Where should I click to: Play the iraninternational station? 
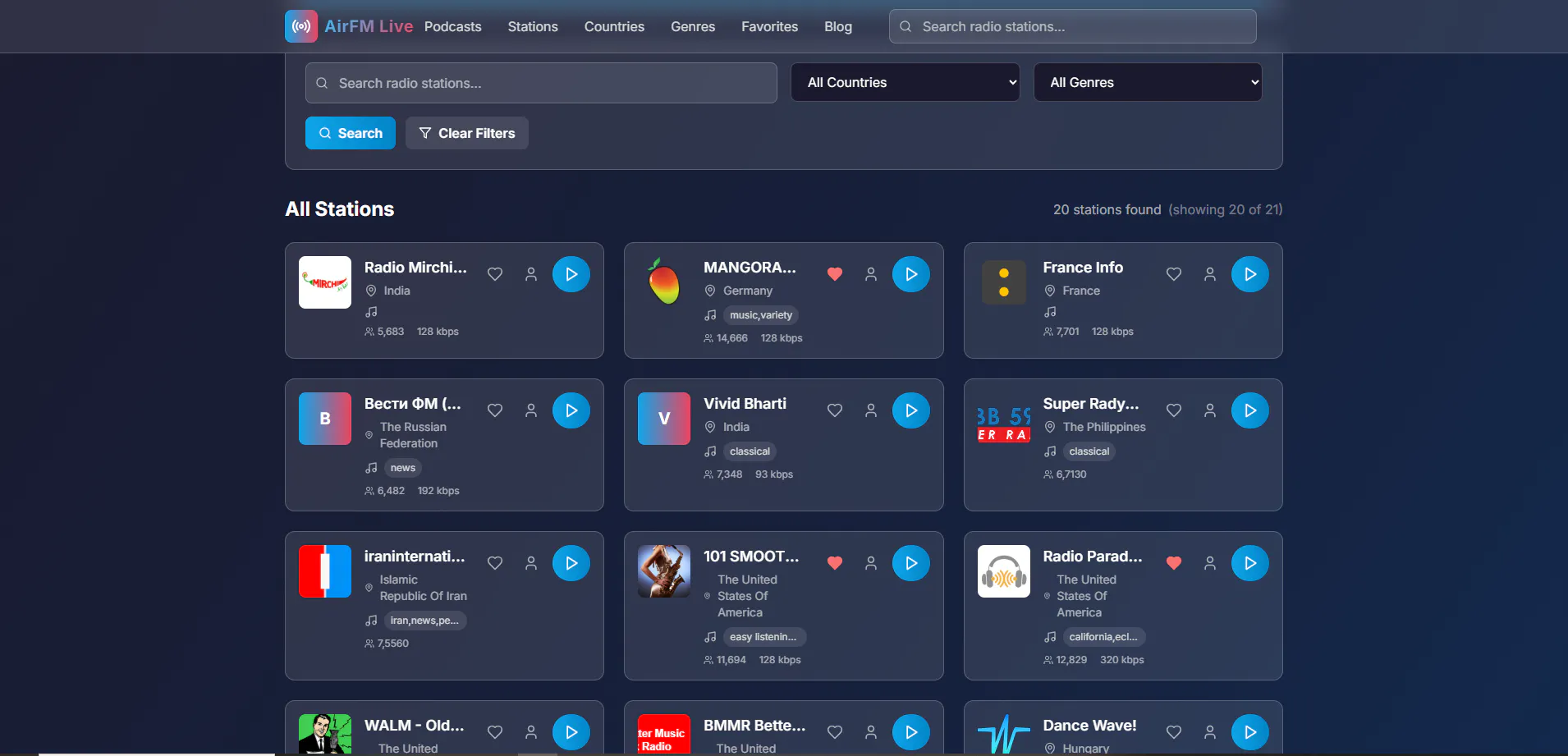coord(571,563)
